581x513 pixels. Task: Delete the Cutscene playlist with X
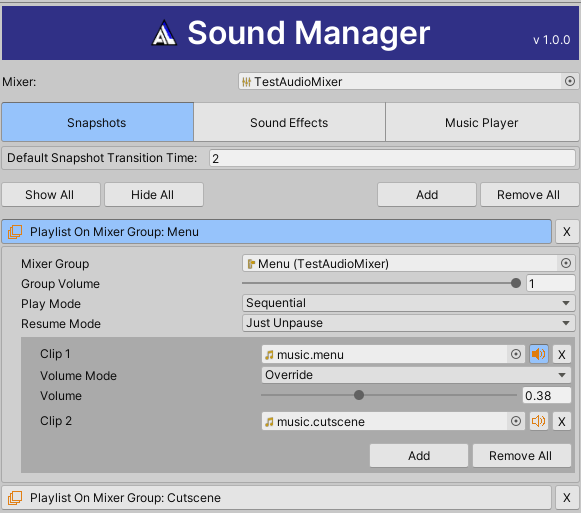click(567, 497)
